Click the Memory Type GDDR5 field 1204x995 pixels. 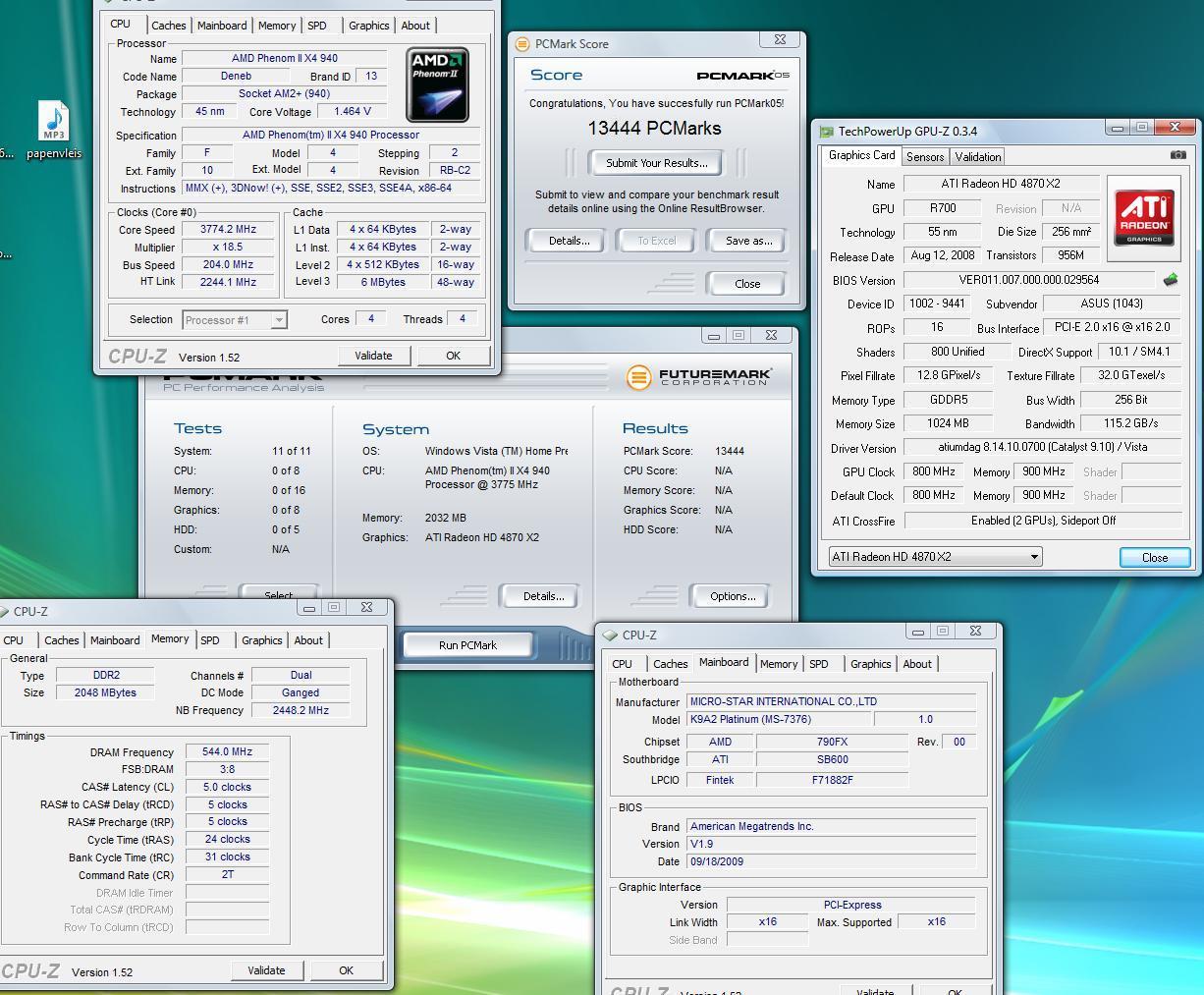pos(948,400)
